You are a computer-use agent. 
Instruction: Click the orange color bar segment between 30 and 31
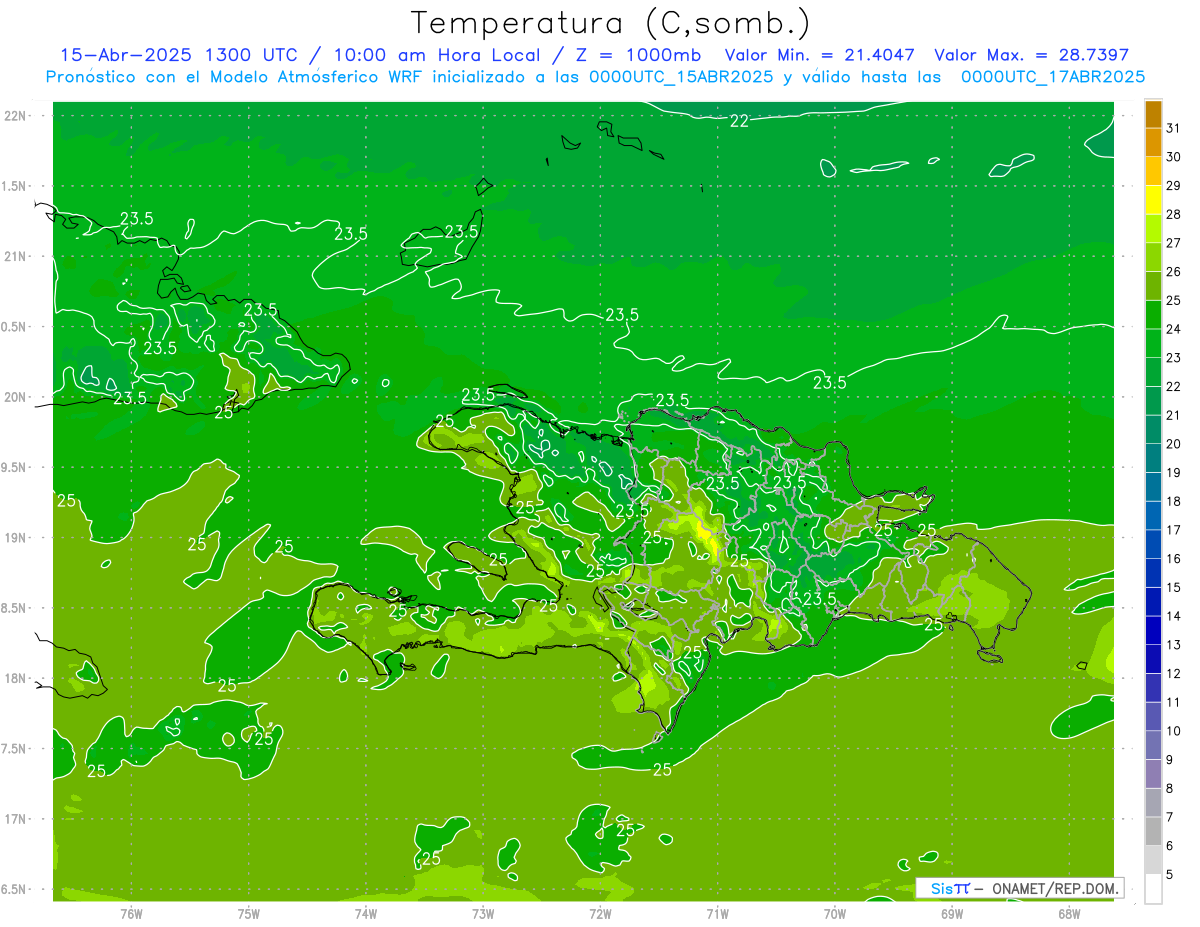tap(1153, 142)
